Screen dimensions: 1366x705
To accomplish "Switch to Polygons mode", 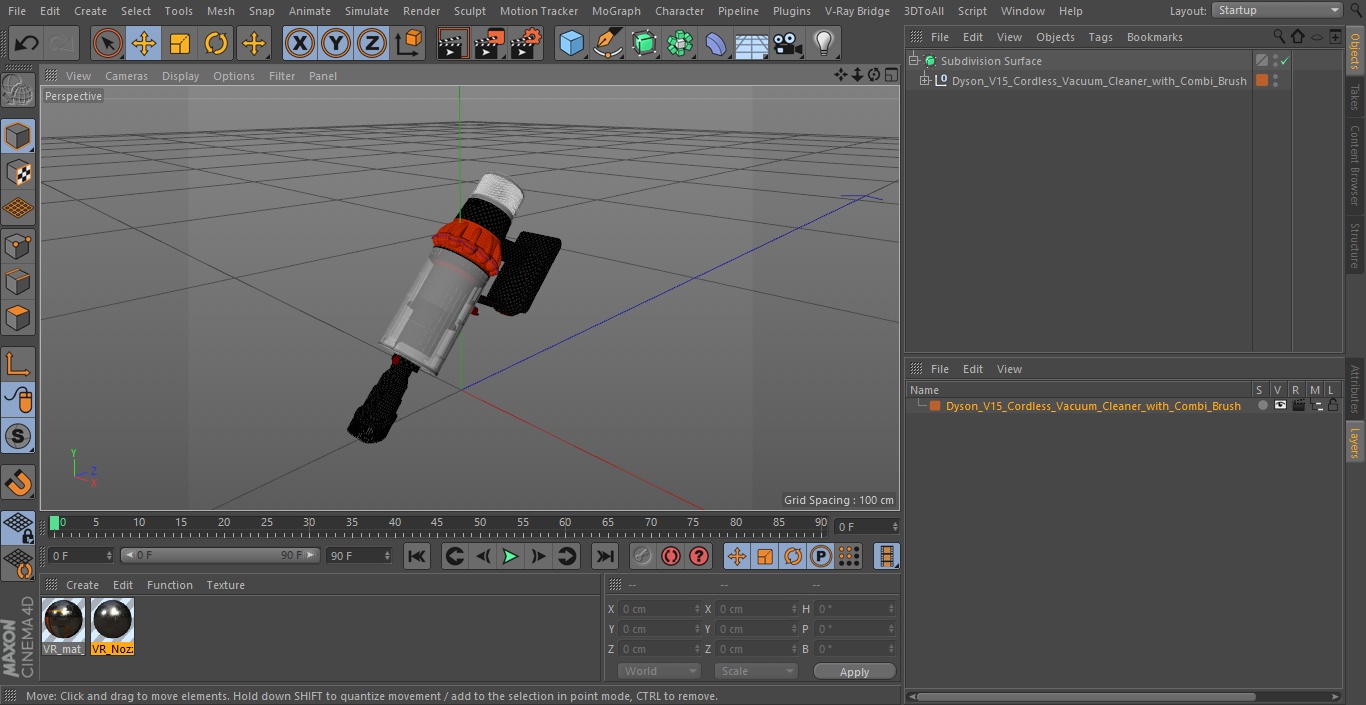I will [18, 319].
